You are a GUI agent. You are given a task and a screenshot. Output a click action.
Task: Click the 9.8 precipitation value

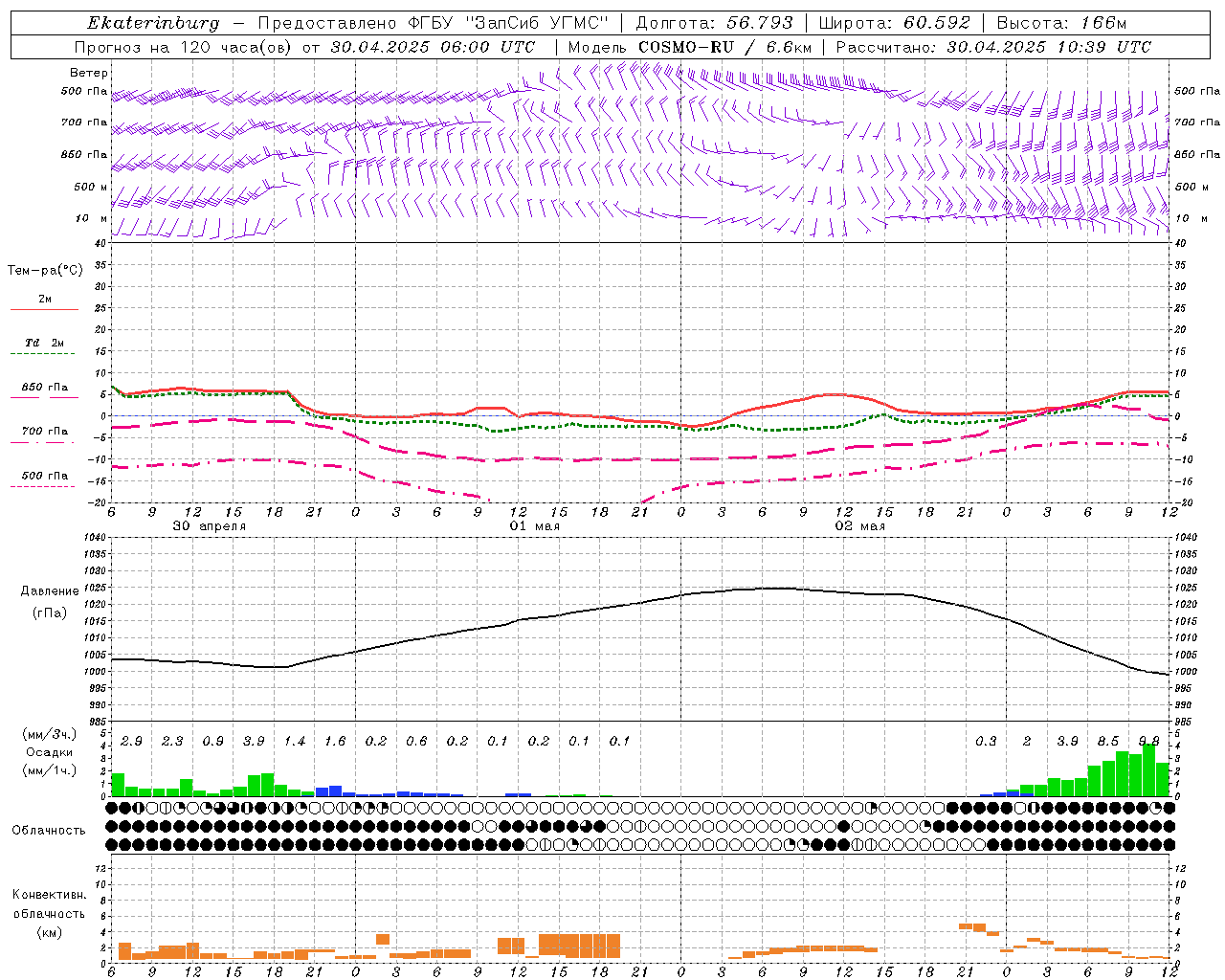(1148, 742)
